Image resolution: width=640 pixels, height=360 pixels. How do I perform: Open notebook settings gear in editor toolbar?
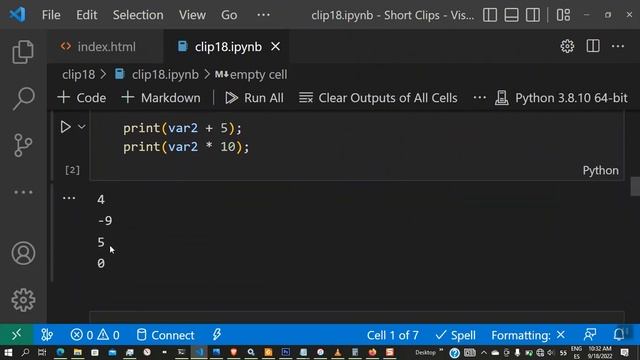[x=567, y=46]
